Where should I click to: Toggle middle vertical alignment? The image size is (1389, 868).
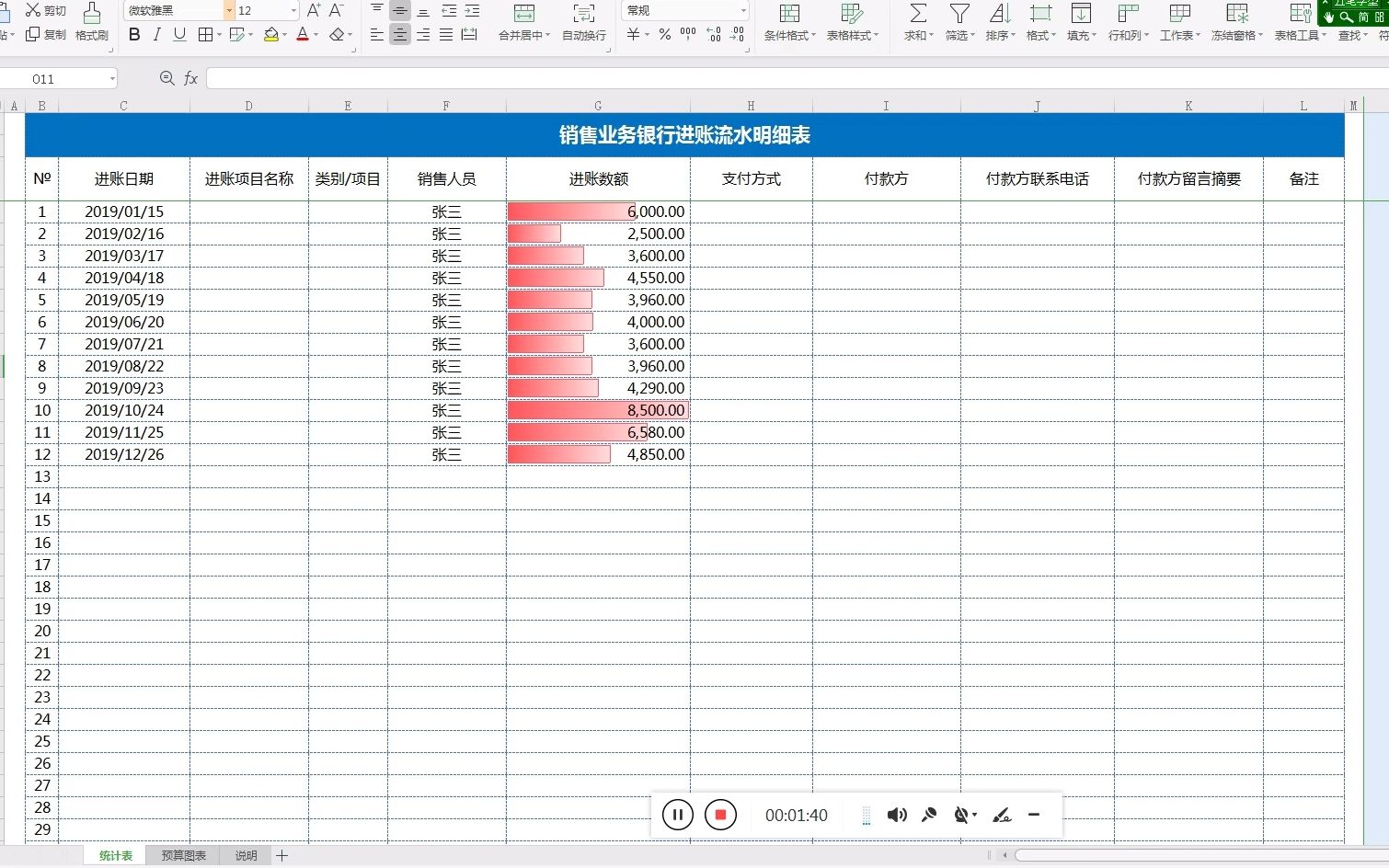400,10
